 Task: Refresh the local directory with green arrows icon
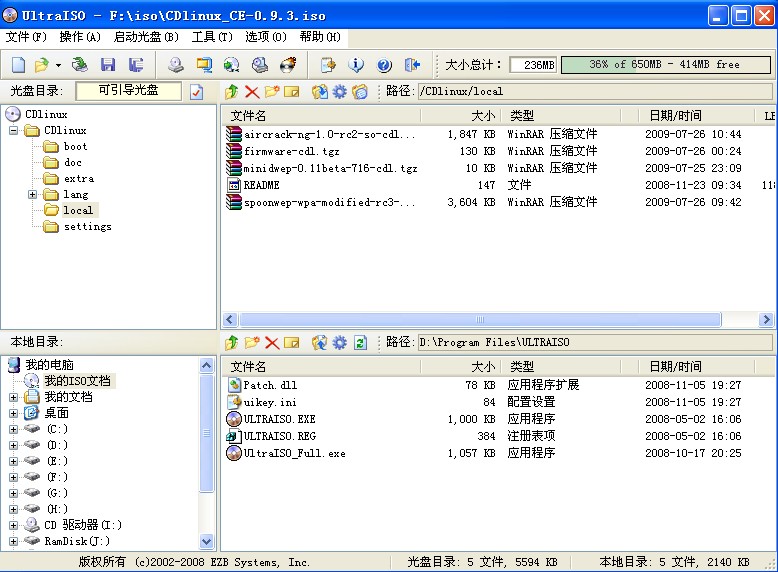coord(360,342)
